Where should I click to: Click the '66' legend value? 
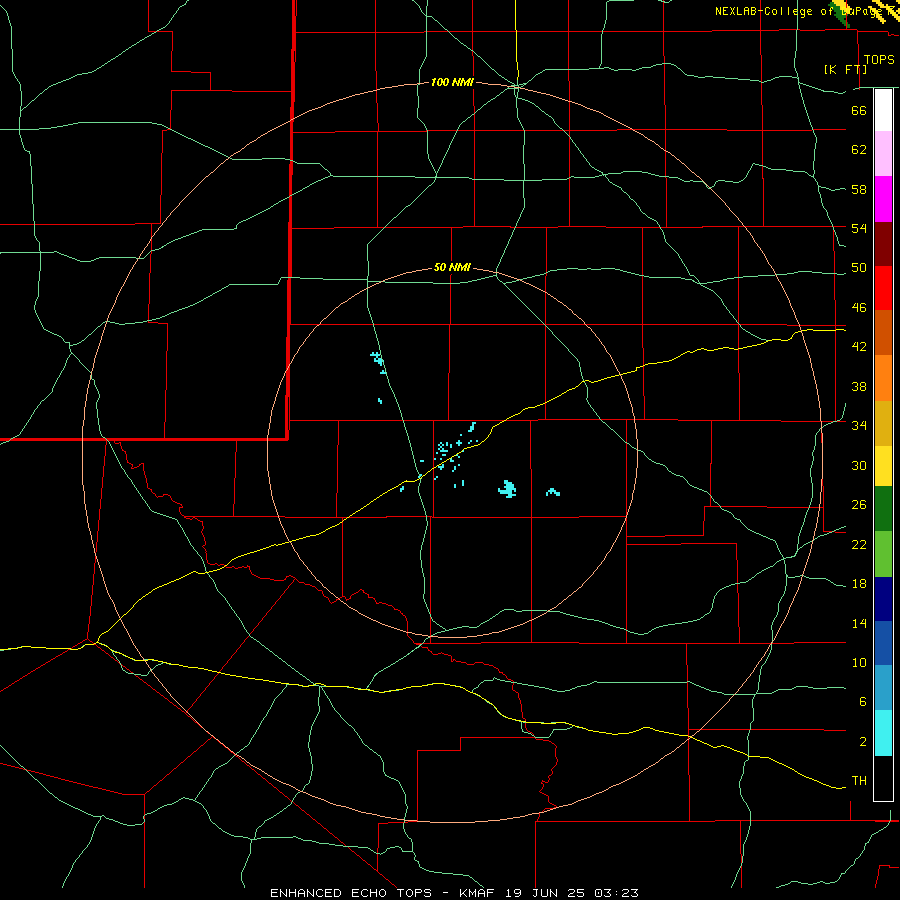(x=859, y=110)
